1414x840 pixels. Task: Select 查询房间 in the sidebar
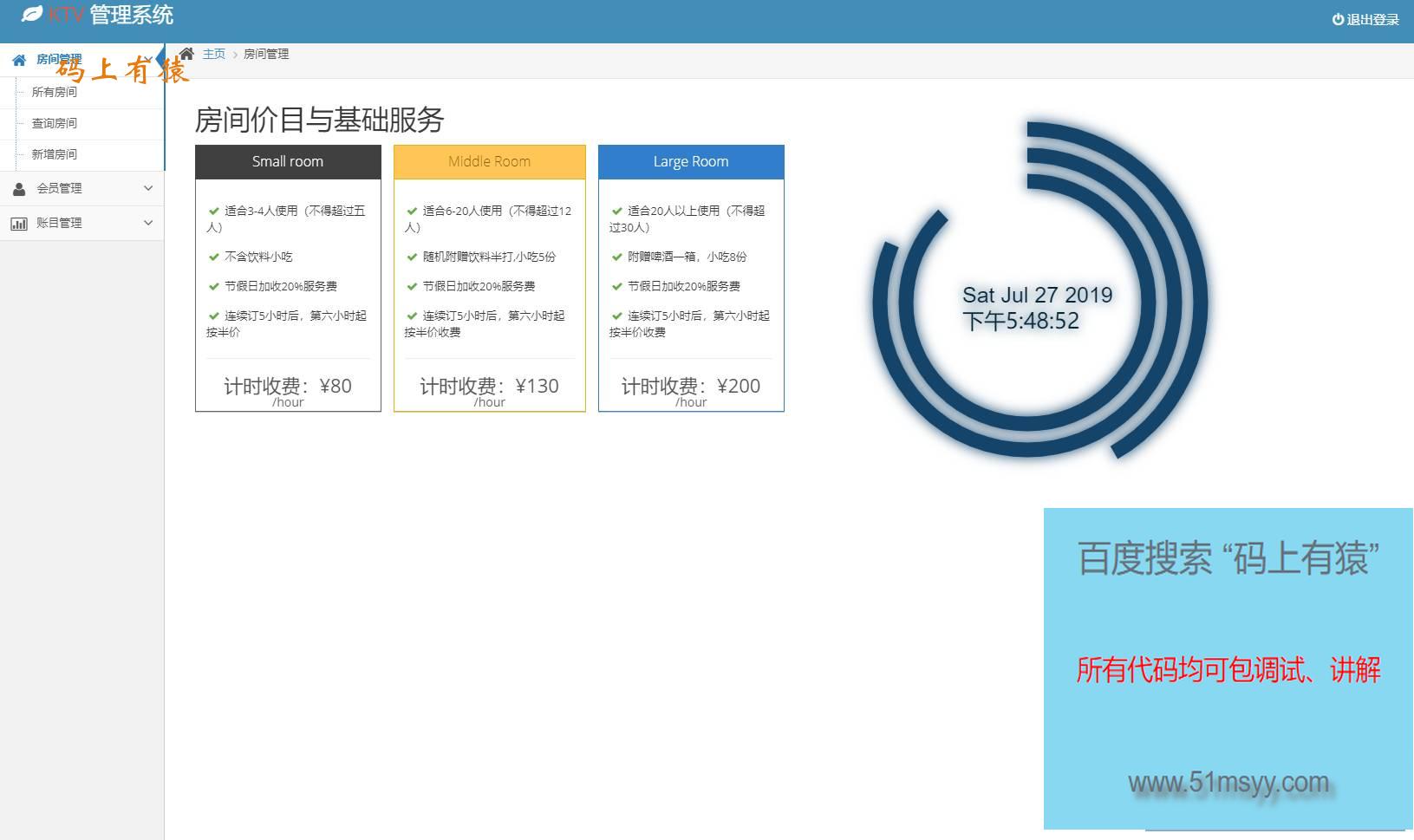(55, 123)
